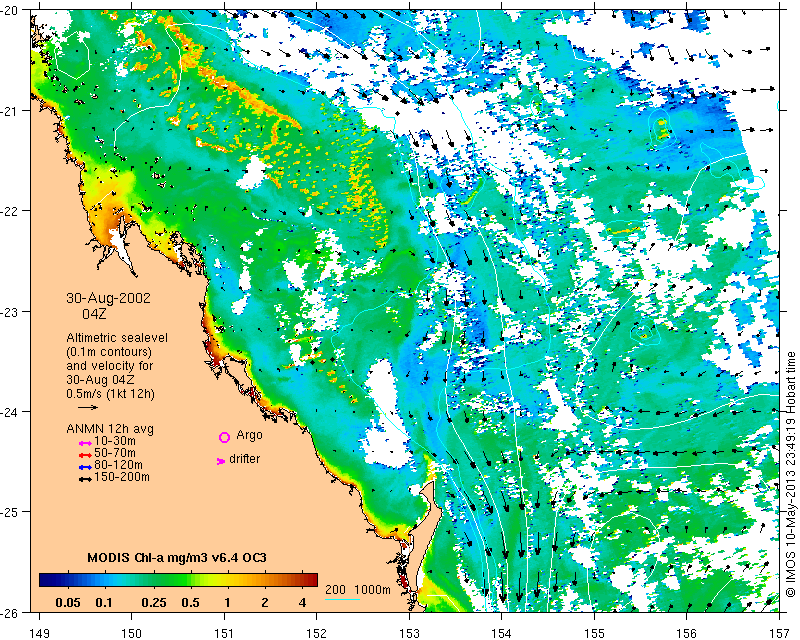Click the '150-200m' depth label
800x640 pixels.
point(122,477)
